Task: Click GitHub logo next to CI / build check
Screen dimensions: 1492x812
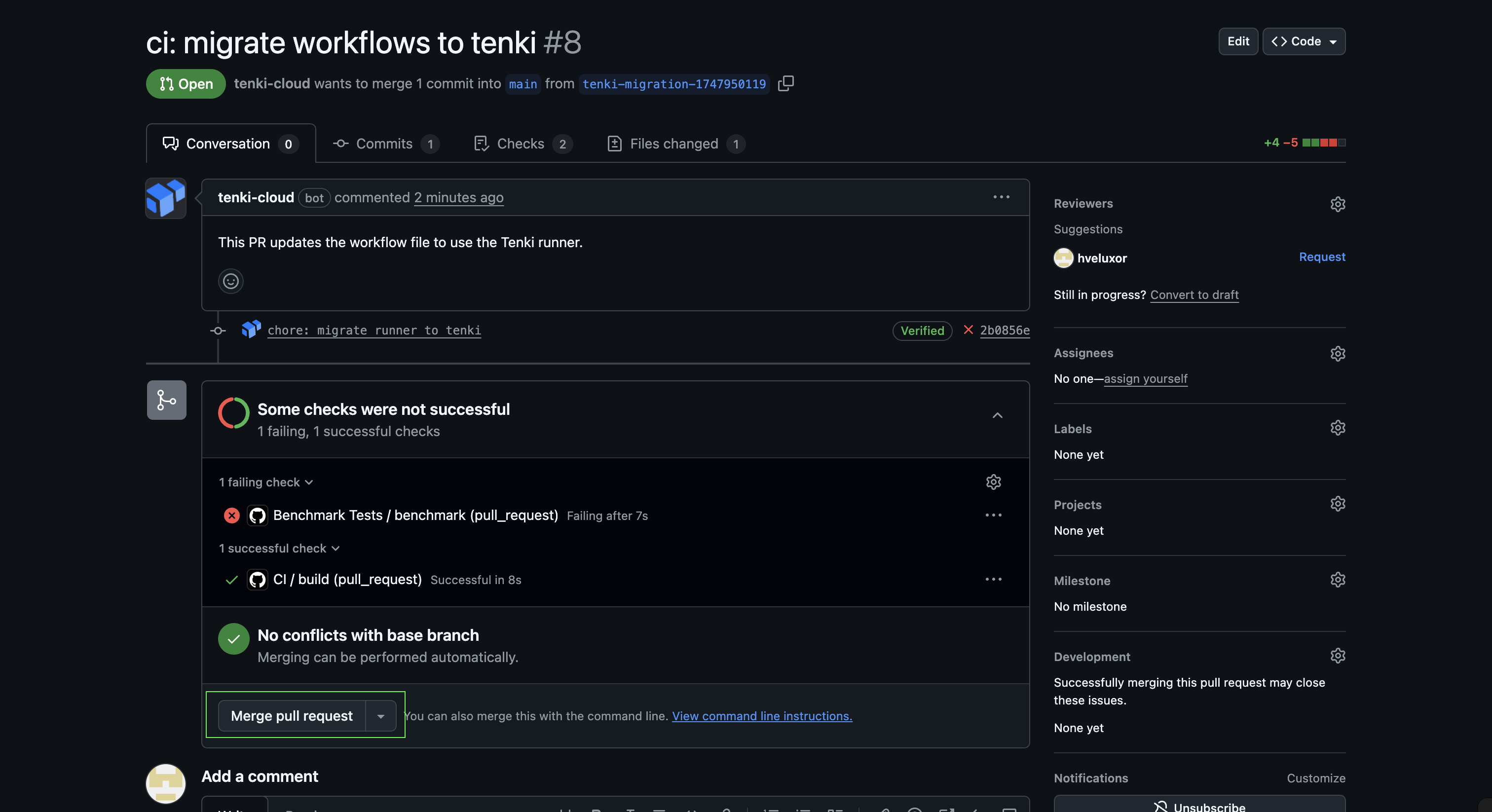Action: [x=257, y=579]
